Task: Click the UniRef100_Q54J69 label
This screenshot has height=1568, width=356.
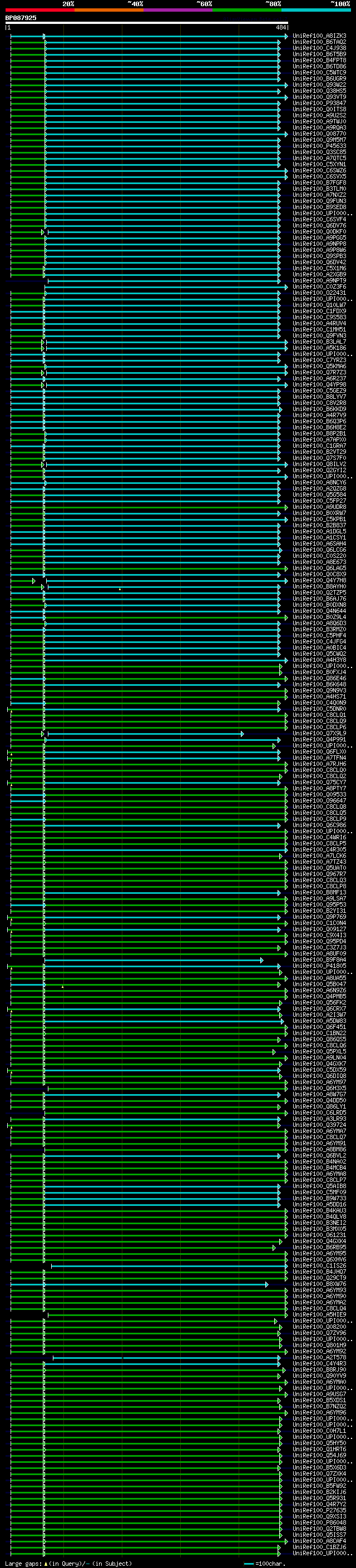Action: [x=319, y=1456]
